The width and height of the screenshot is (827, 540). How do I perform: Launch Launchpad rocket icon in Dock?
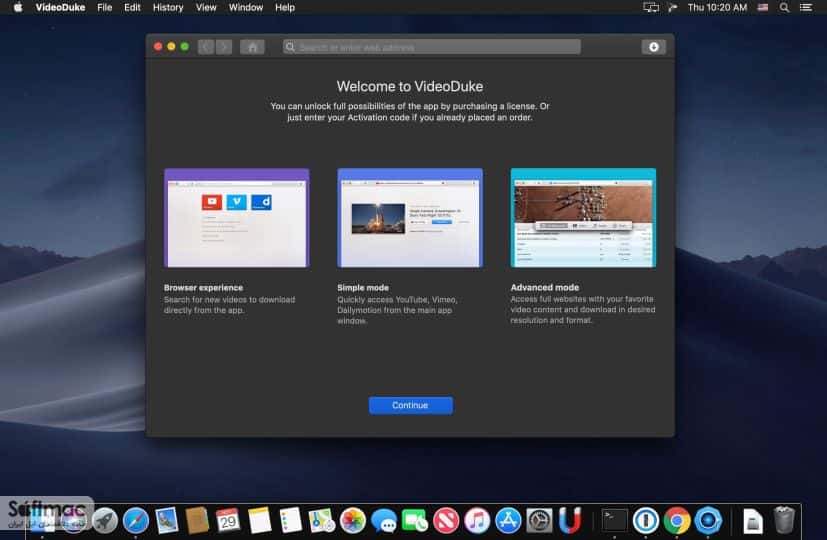pos(104,520)
